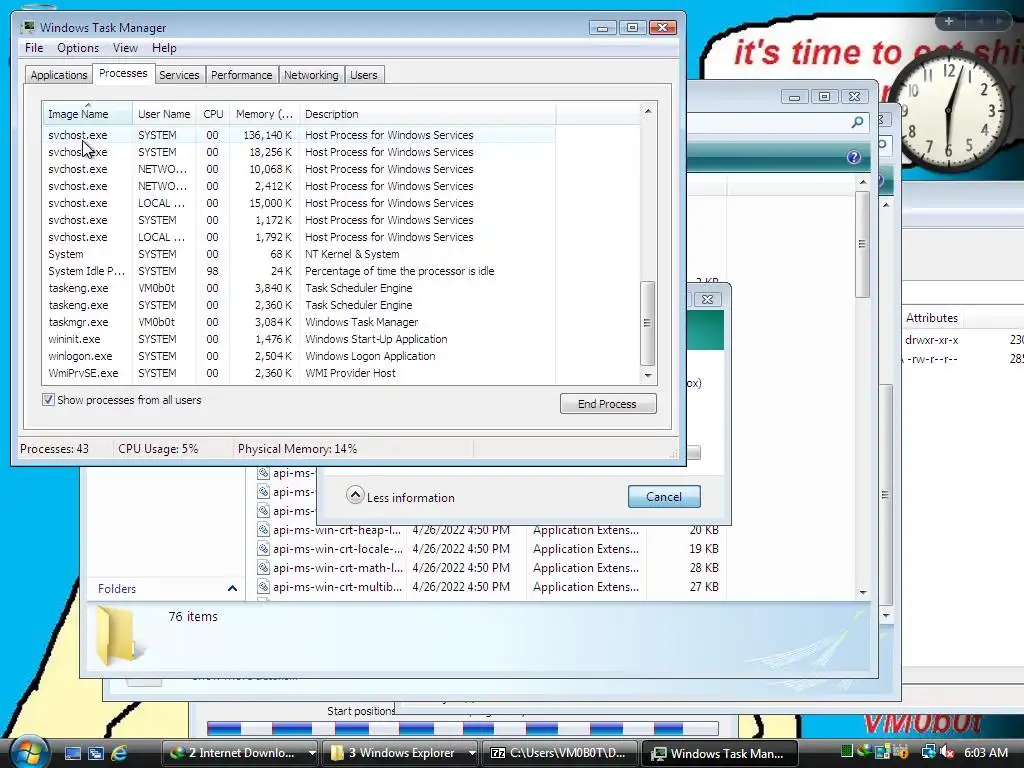The image size is (1024, 768).
Task: Select the wininit.exe process row
Action: (x=299, y=339)
